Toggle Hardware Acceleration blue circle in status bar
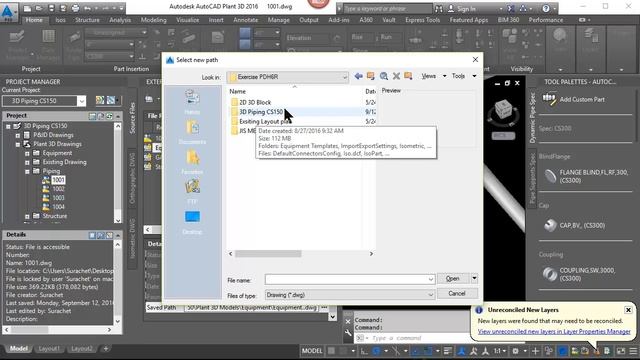 click(562, 351)
